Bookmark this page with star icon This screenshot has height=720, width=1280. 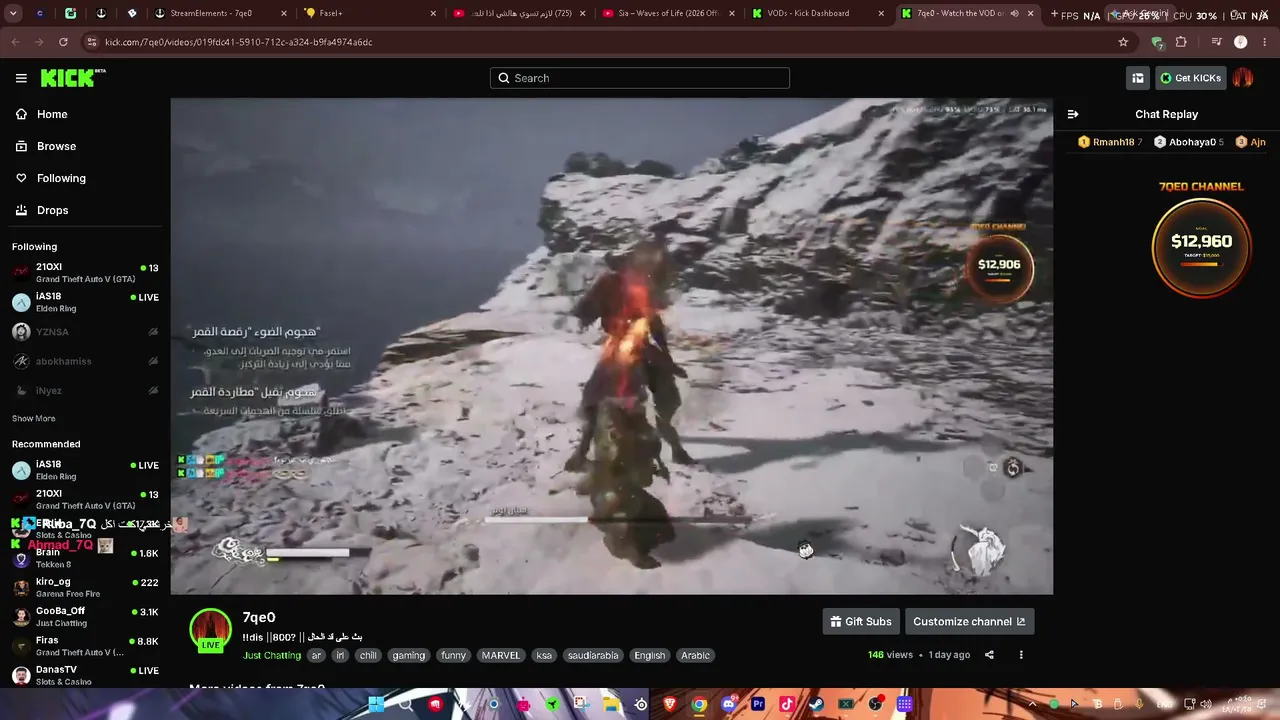1123,42
